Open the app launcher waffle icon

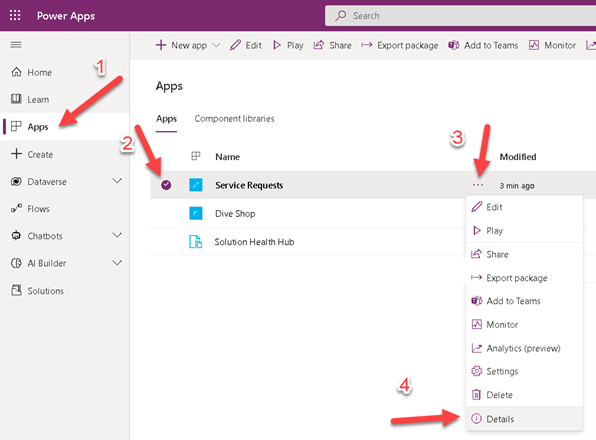[x=15, y=16]
